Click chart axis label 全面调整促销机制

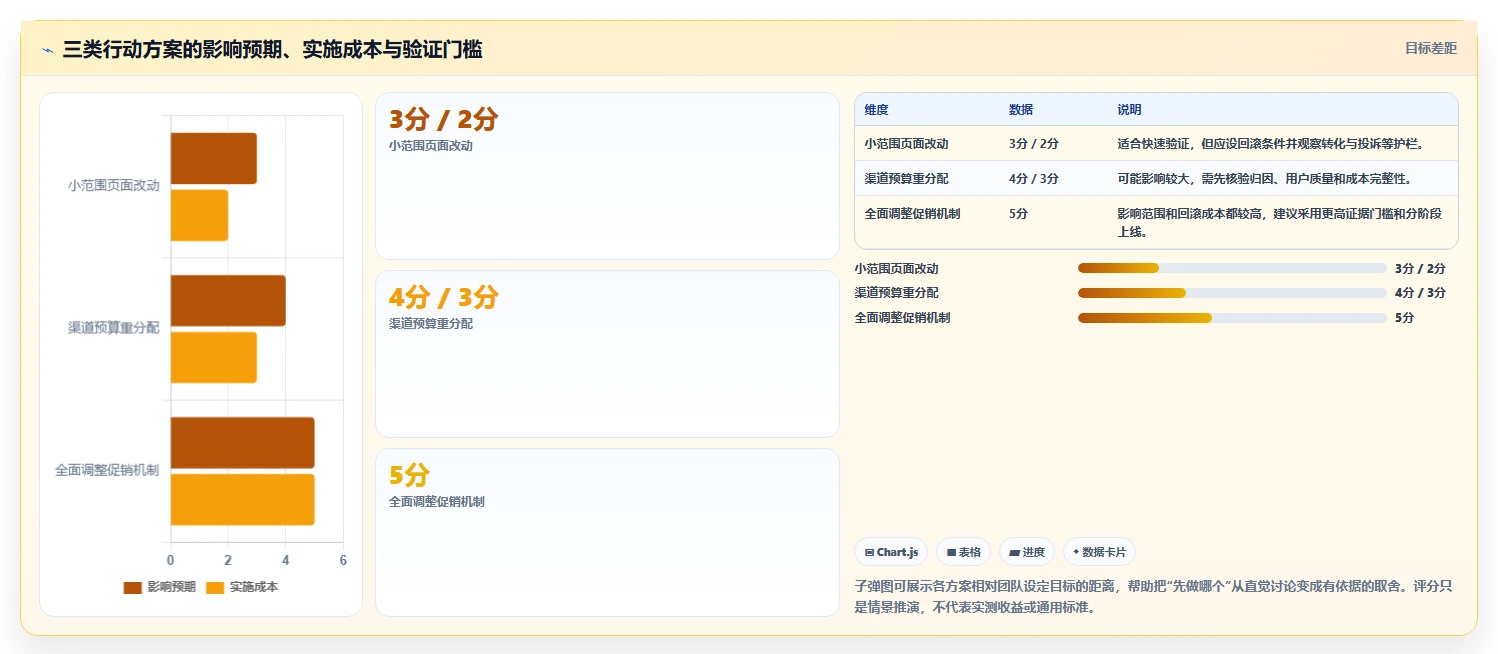[107, 470]
